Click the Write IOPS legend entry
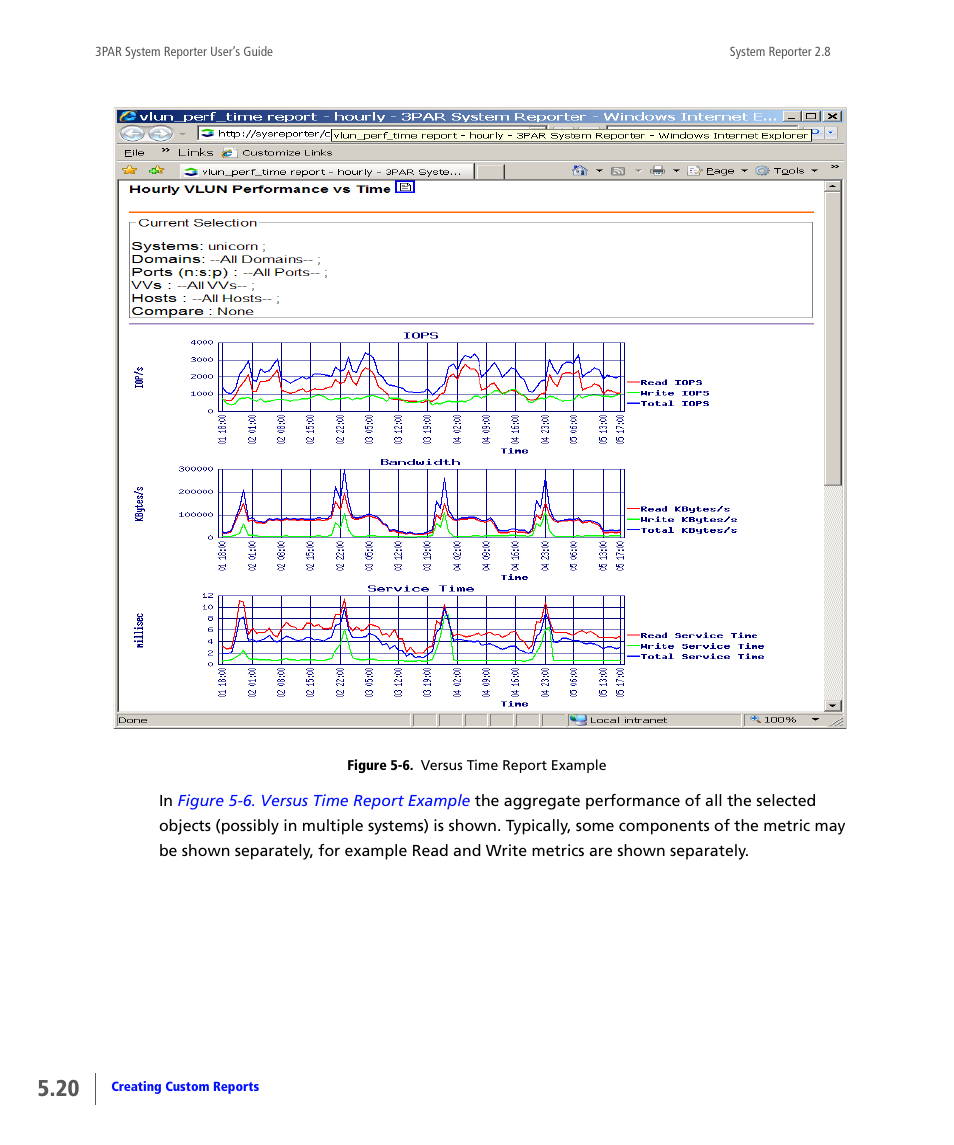Image resolution: width=954 pixels, height=1145 pixels. coord(668,393)
